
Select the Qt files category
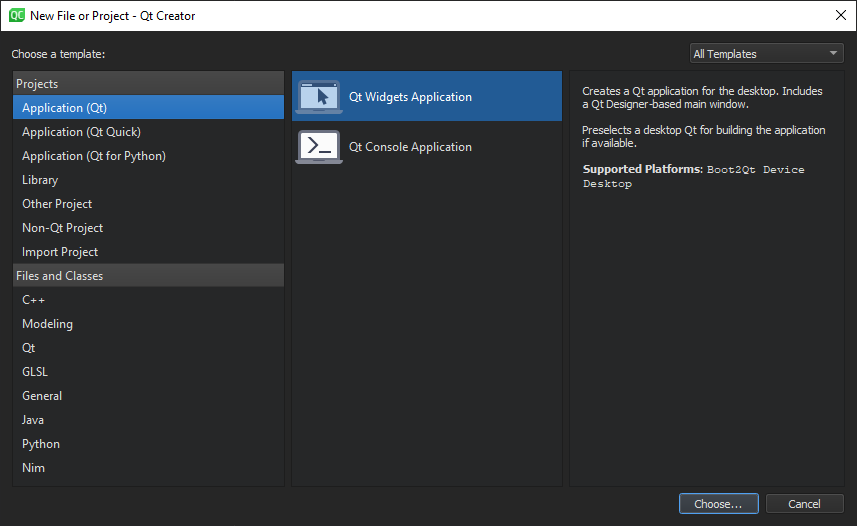pos(148,348)
